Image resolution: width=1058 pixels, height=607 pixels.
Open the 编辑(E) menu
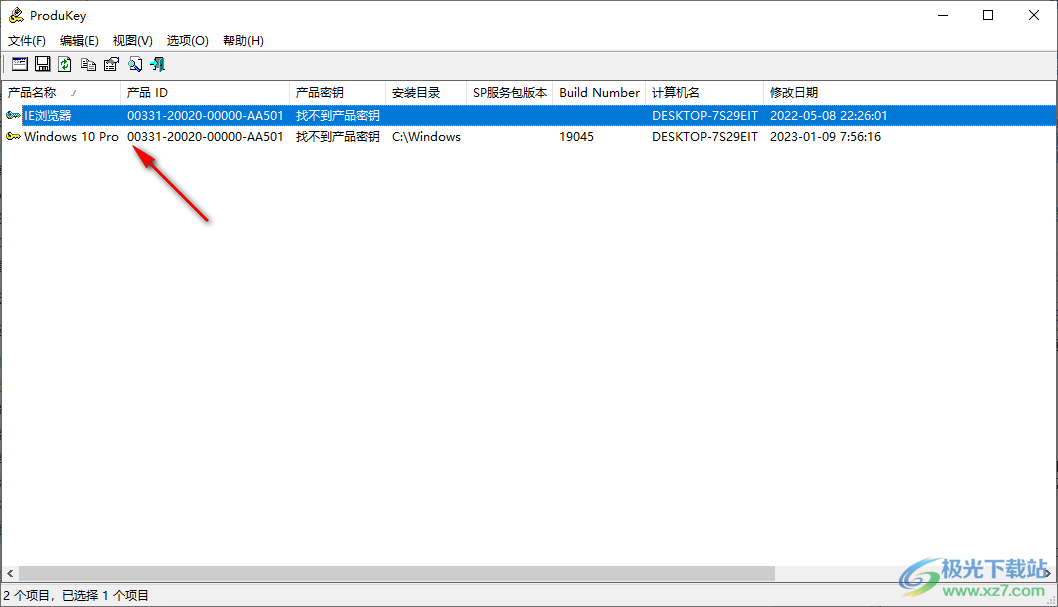point(79,40)
